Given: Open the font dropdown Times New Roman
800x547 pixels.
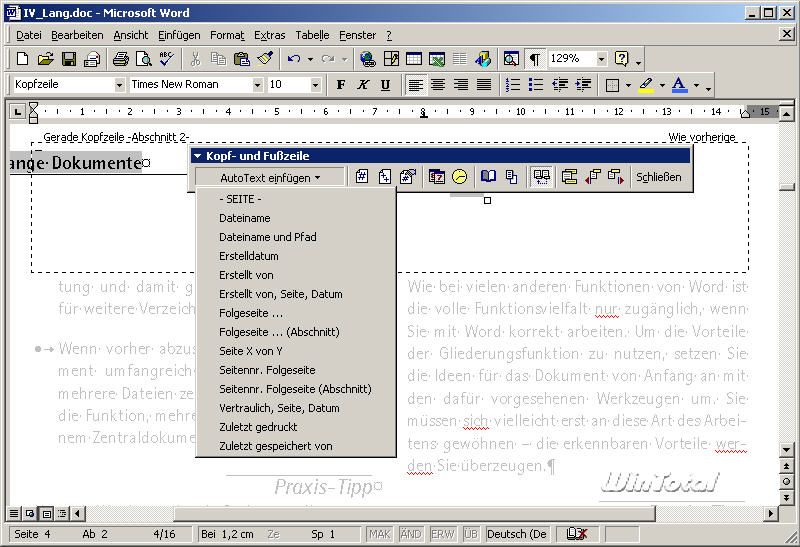Looking at the screenshot, I should [x=258, y=85].
